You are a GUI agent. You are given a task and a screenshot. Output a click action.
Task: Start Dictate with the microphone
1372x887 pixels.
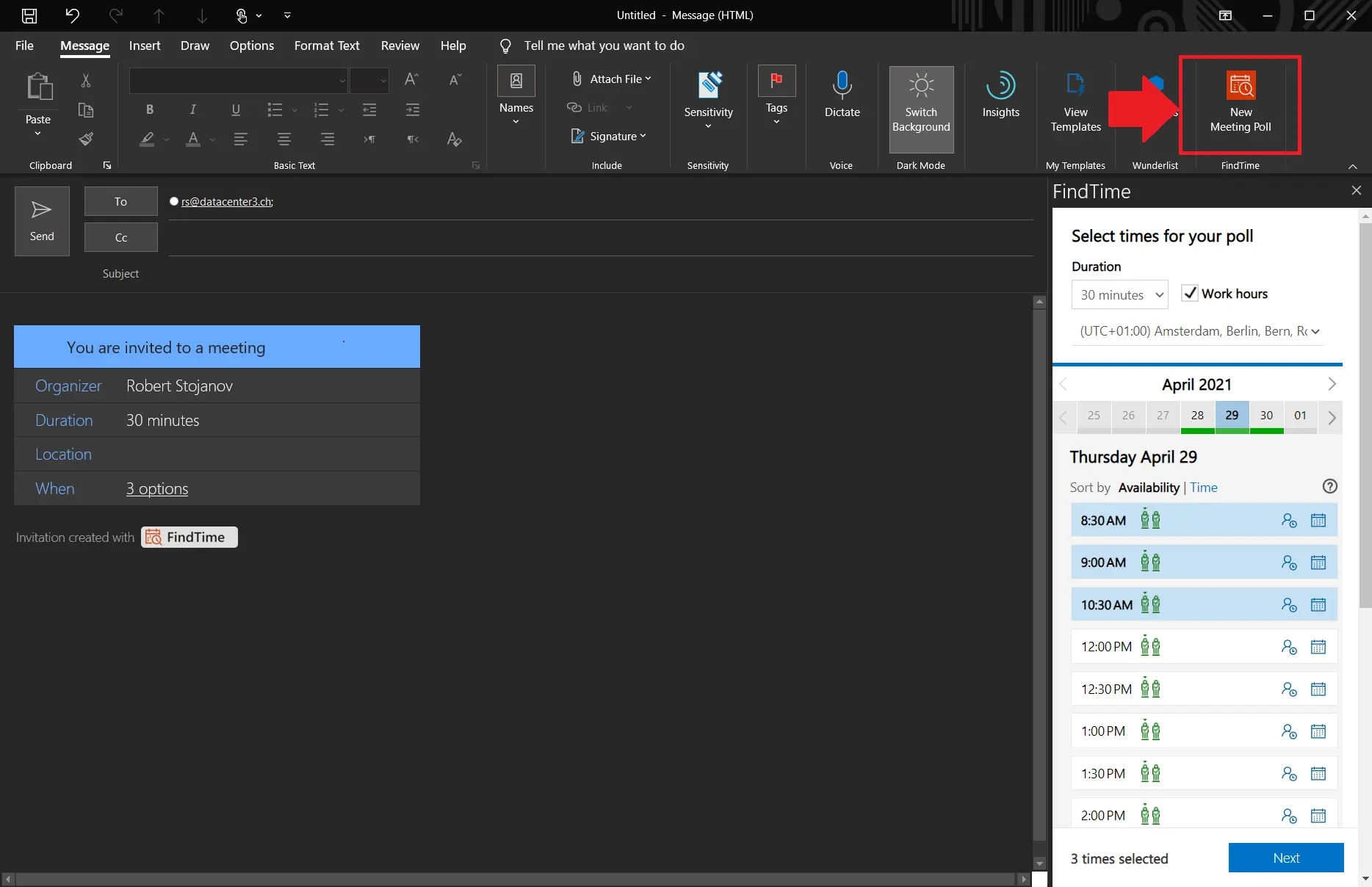(842, 95)
